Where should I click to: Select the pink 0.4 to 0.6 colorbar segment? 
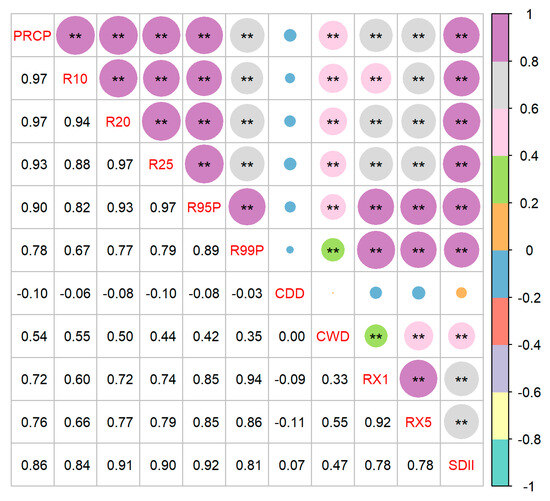tap(500, 132)
